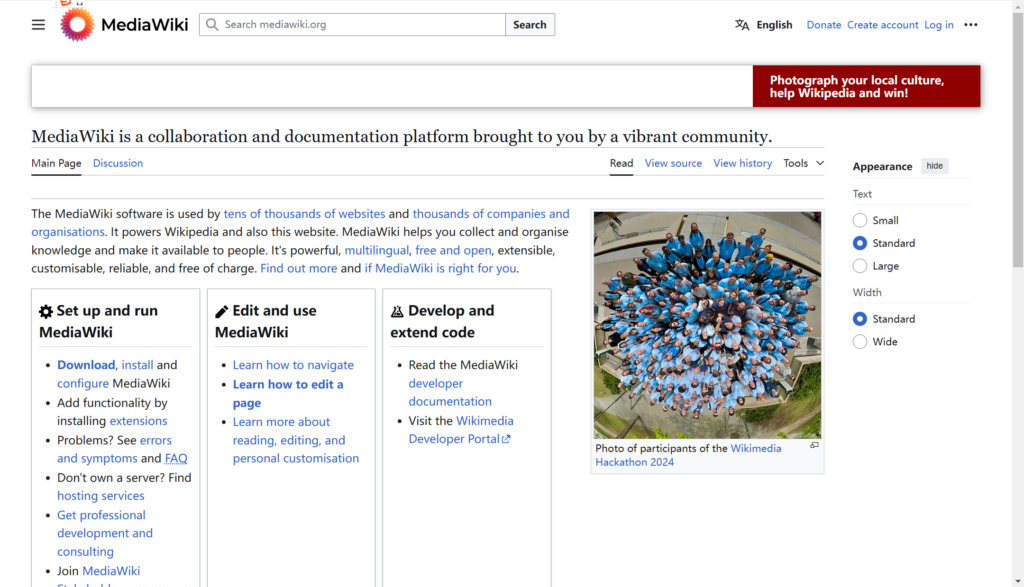Click the MediaWiki sunflower logo

coord(77,24)
